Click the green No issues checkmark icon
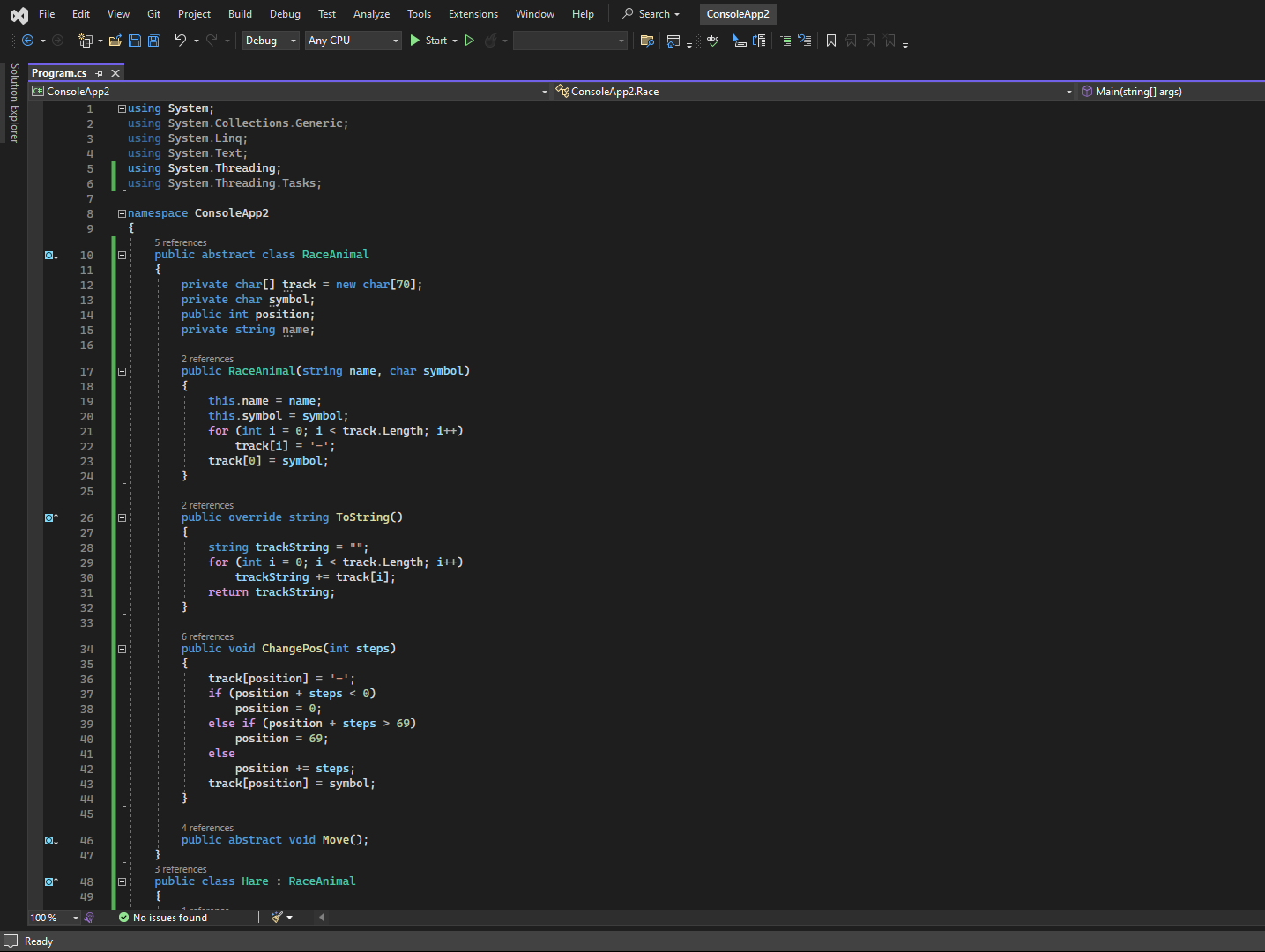1265x952 pixels. click(x=124, y=918)
